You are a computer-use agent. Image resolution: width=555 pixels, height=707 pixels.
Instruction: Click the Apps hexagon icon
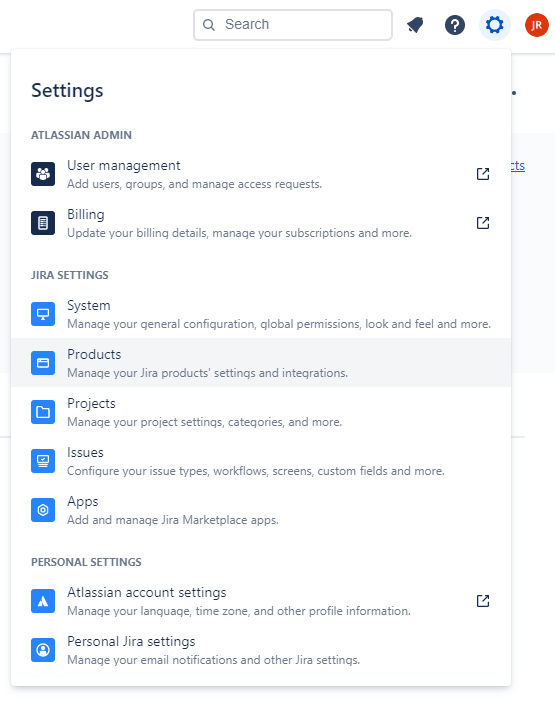tap(43, 510)
